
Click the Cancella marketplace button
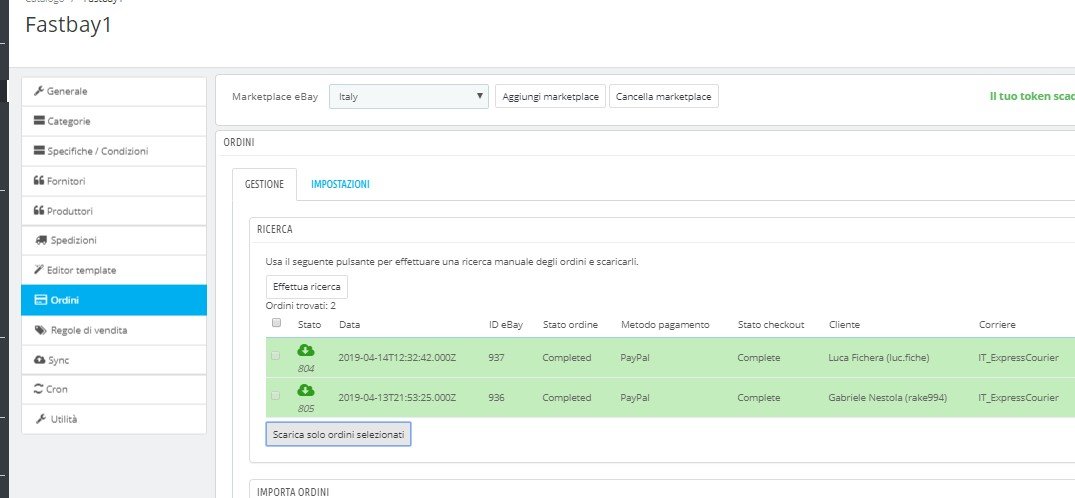coord(663,97)
